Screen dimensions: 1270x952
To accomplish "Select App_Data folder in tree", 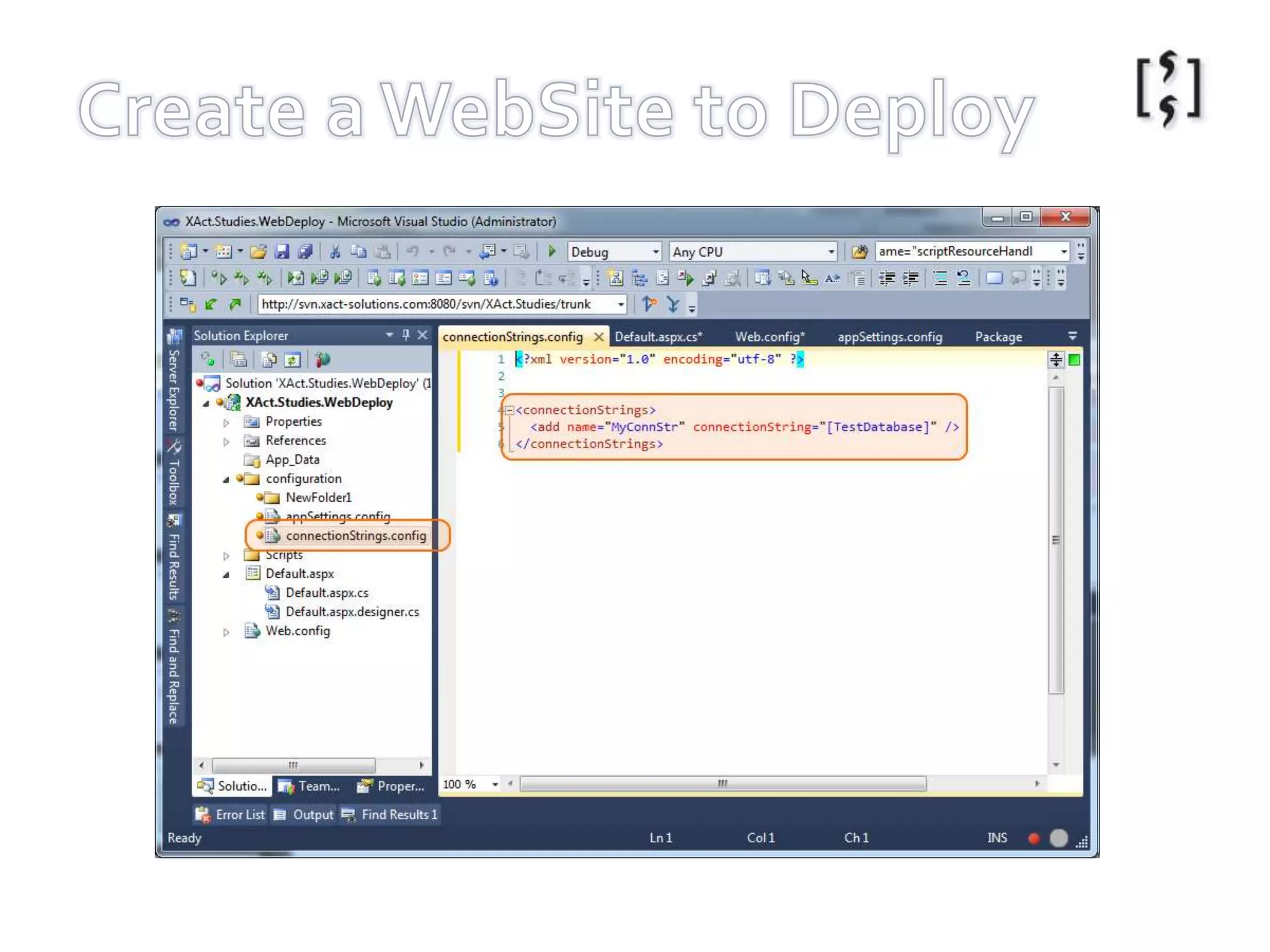I will [x=293, y=459].
